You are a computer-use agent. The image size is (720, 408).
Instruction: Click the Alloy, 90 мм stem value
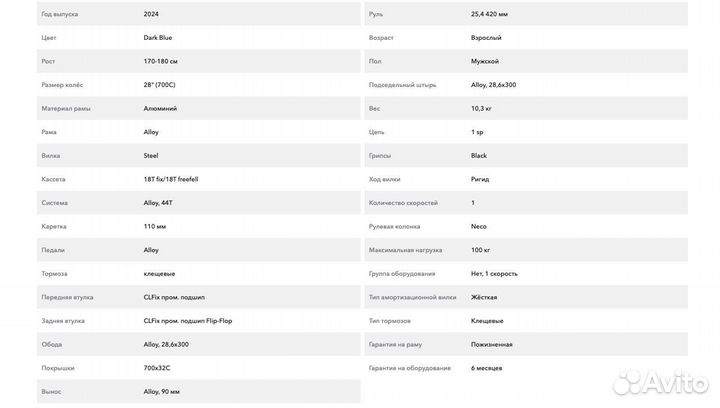pos(162,392)
